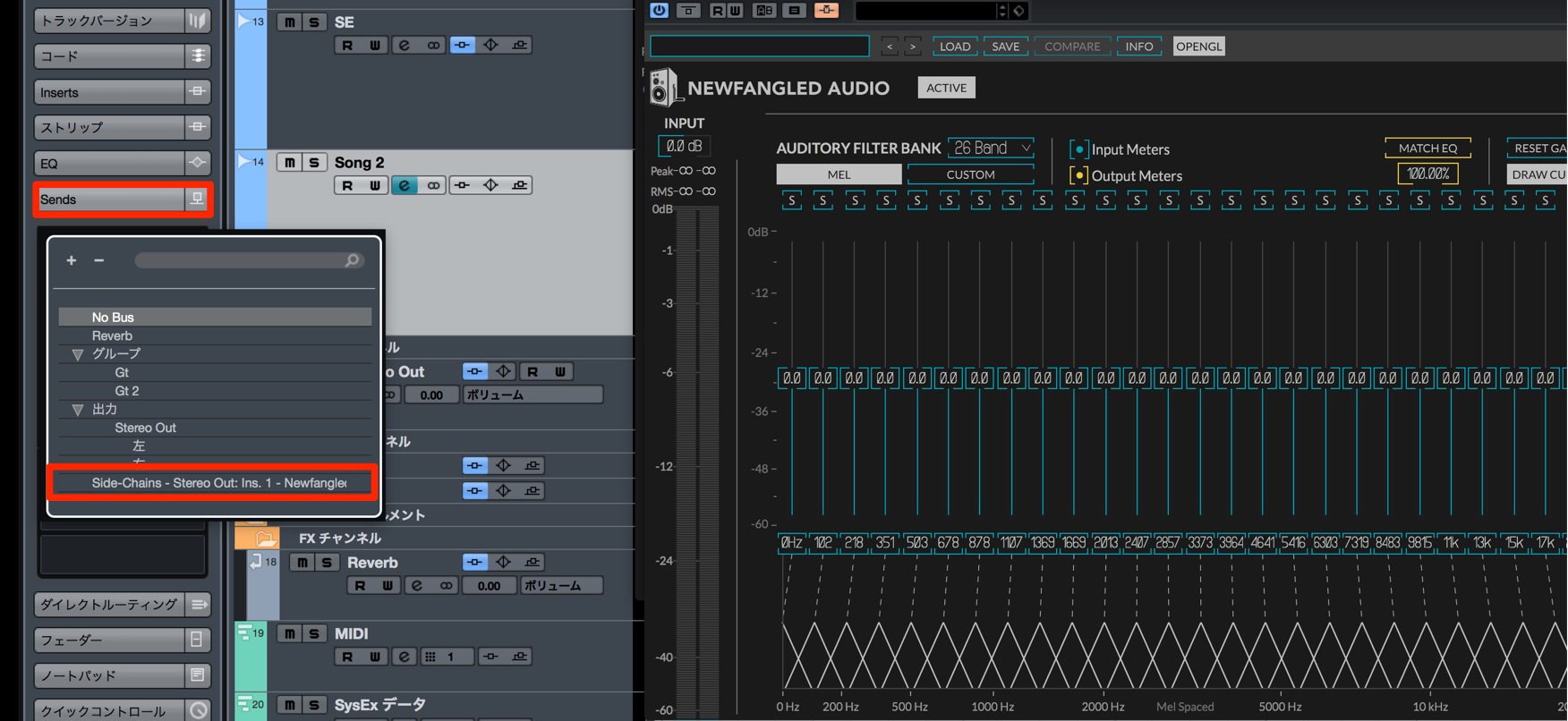Open the A/B comparison switch icon
The height and width of the screenshot is (721, 1568).
[x=764, y=10]
